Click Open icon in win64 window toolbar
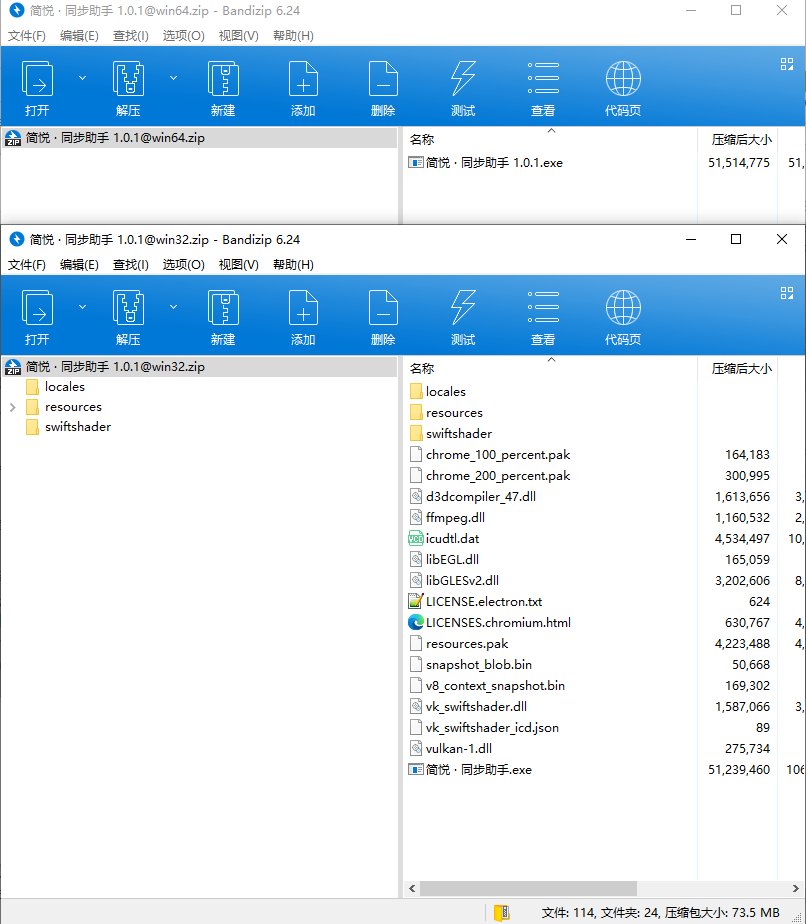This screenshot has height=924, width=806. (37, 78)
